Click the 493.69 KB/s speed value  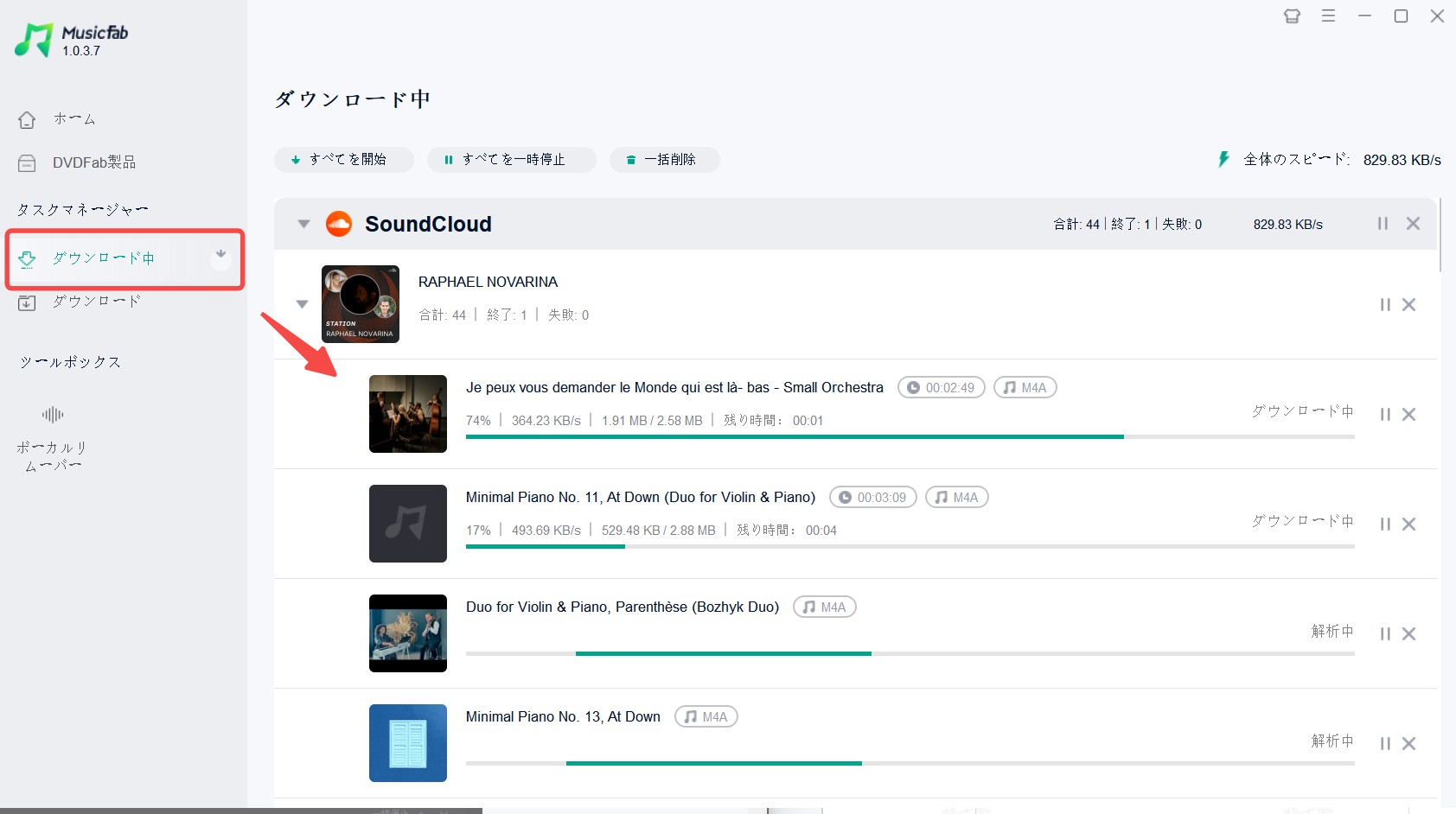click(x=546, y=531)
